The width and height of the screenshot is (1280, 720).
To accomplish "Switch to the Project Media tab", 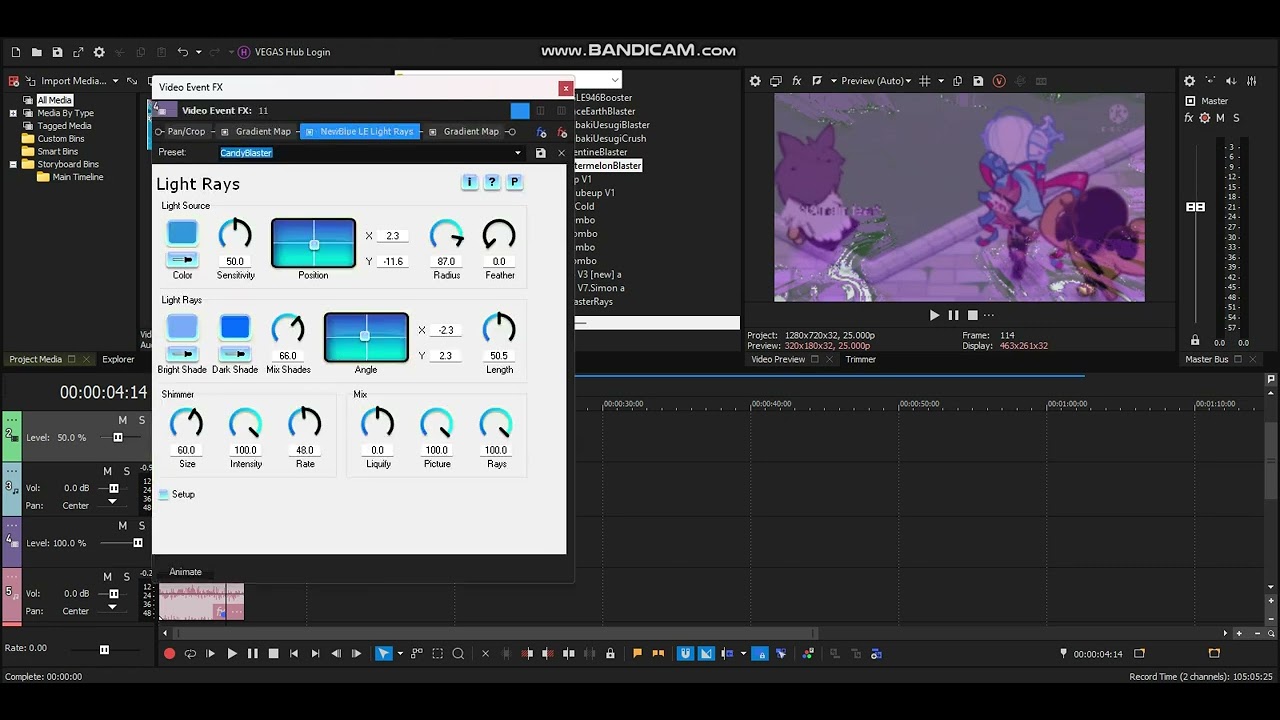I will [35, 359].
